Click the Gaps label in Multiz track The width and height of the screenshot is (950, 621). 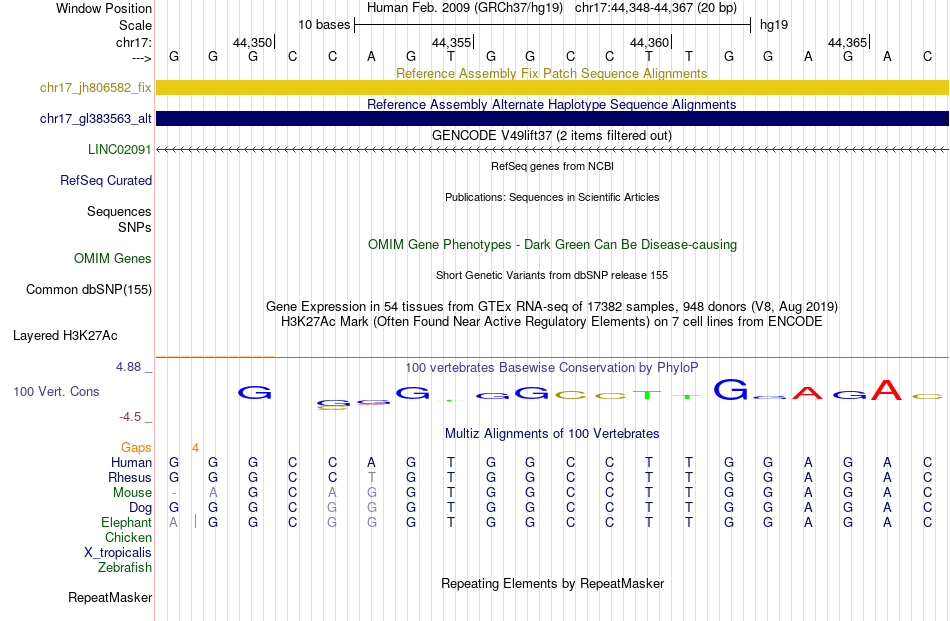point(136,447)
